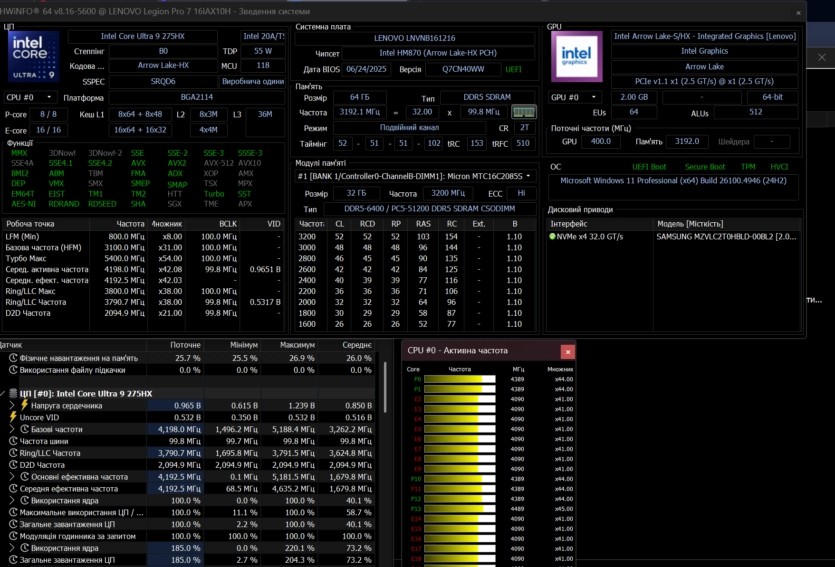Click the clock icon beside D2D Частота sensor
835x567 pixels.
click(12, 464)
